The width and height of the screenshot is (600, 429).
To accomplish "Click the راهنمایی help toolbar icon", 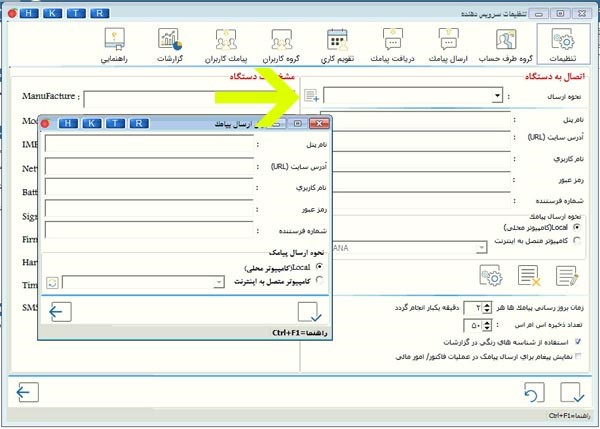I will (116, 47).
